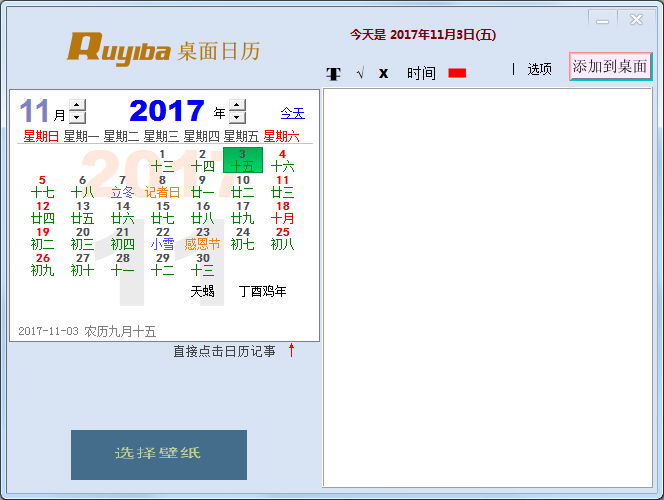
Task: Click the 选择壁纸 wallpaper button
Action: pos(158,454)
